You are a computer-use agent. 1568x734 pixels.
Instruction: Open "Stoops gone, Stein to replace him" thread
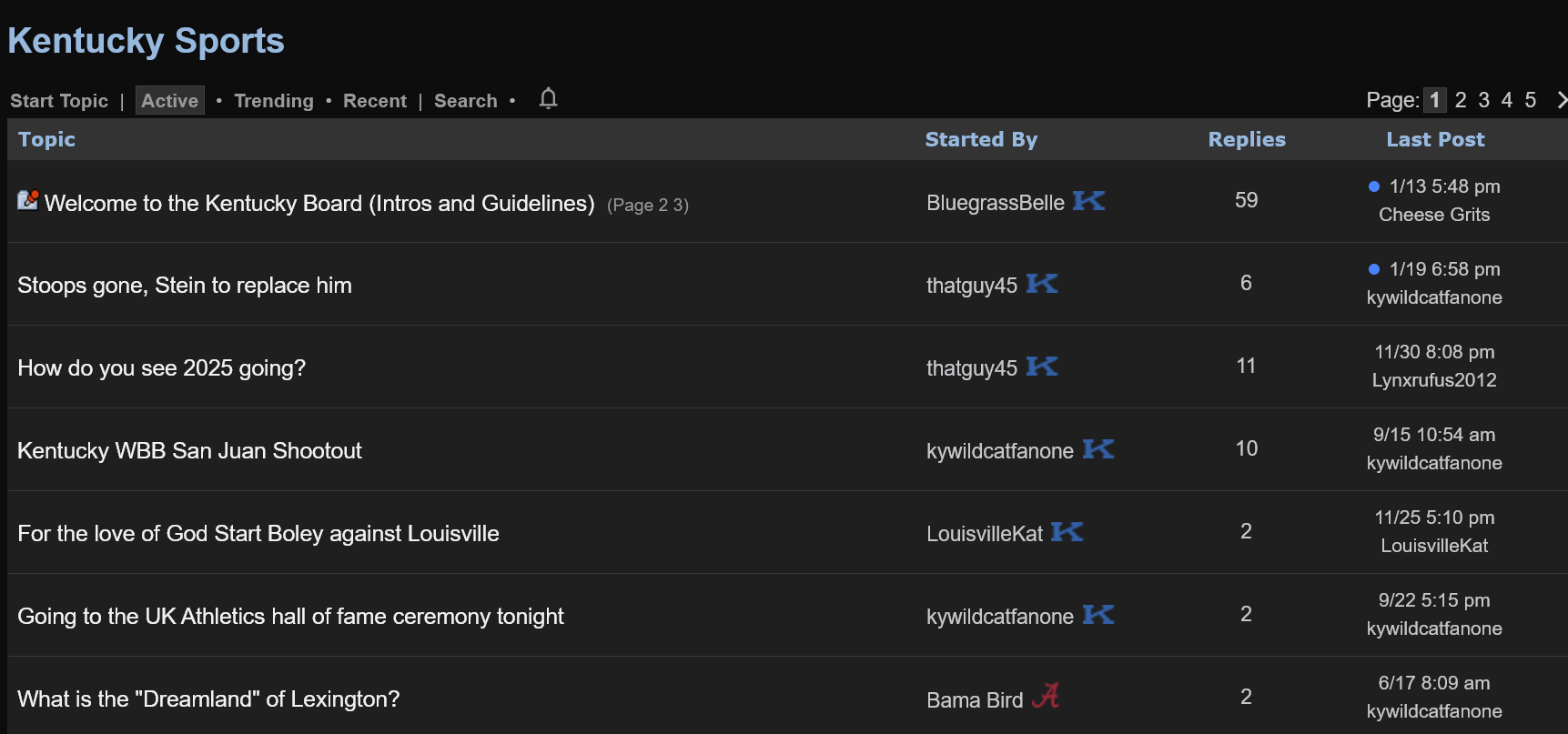click(185, 286)
